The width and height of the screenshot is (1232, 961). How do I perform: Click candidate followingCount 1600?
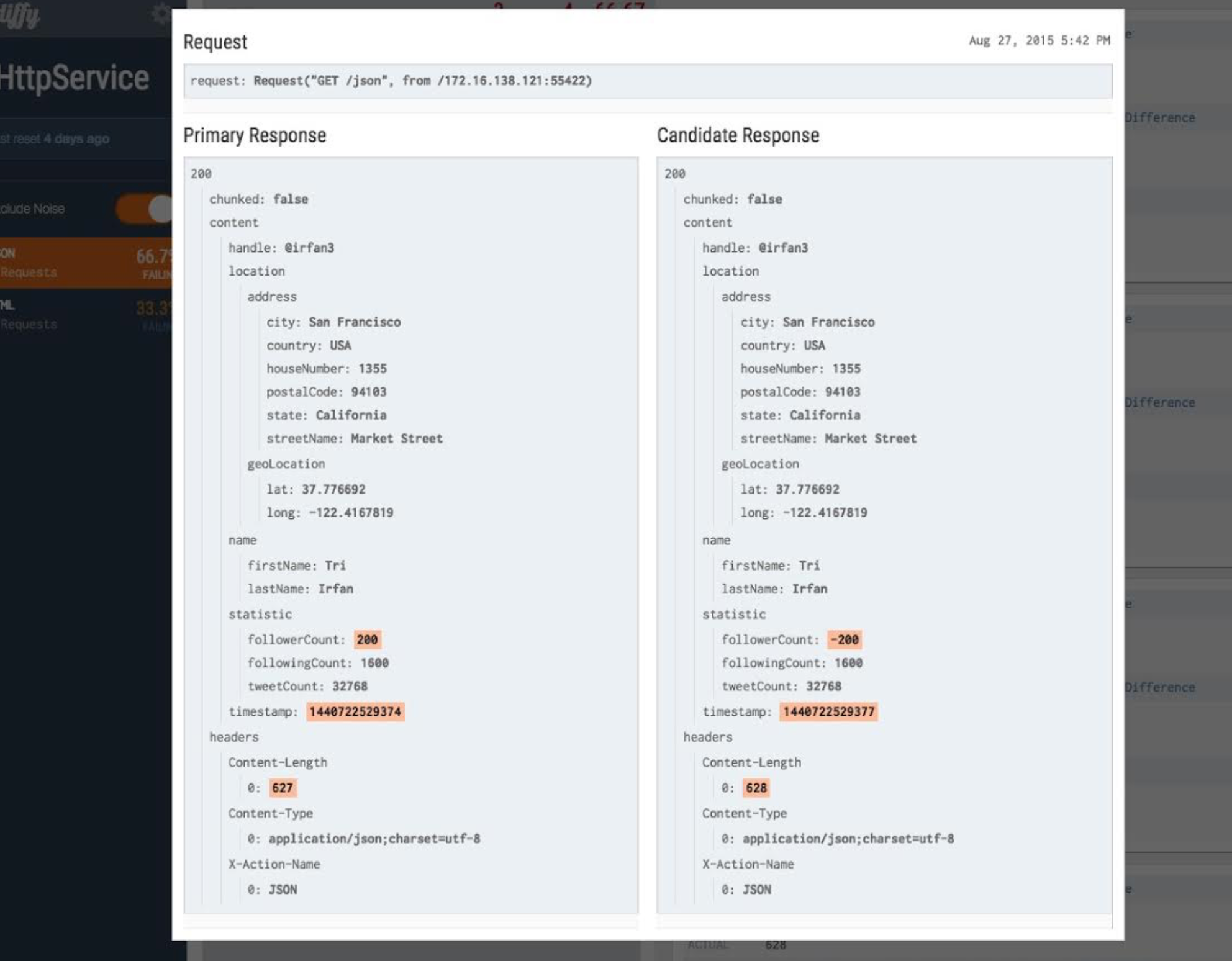(x=848, y=663)
